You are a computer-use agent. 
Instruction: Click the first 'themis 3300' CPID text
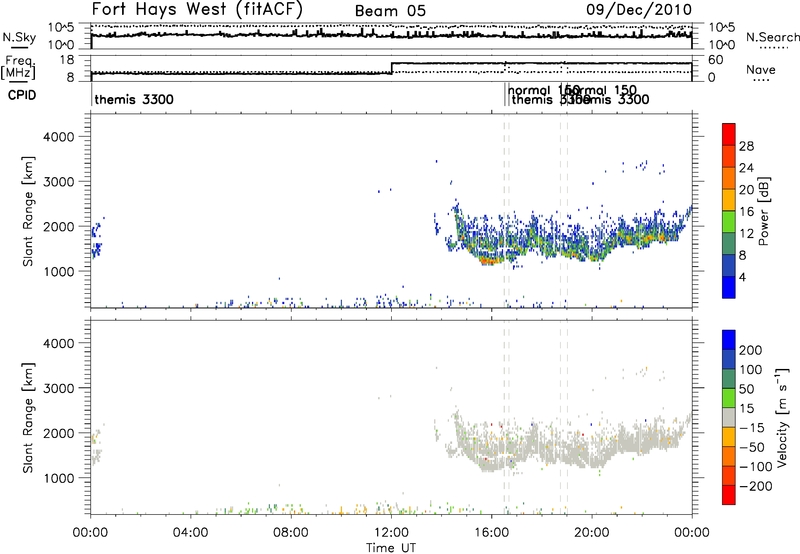click(x=134, y=99)
